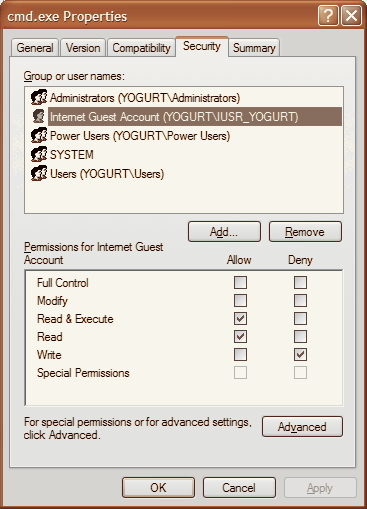
Task: Switch to the General tab
Action: 35,48
